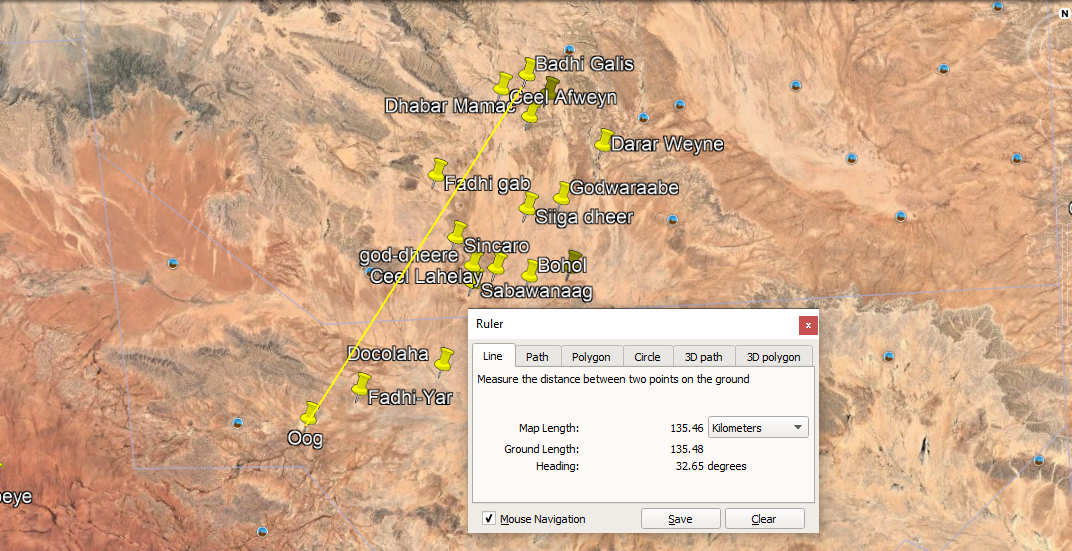
Task: Click the Clear button in Ruler
Action: click(x=764, y=519)
